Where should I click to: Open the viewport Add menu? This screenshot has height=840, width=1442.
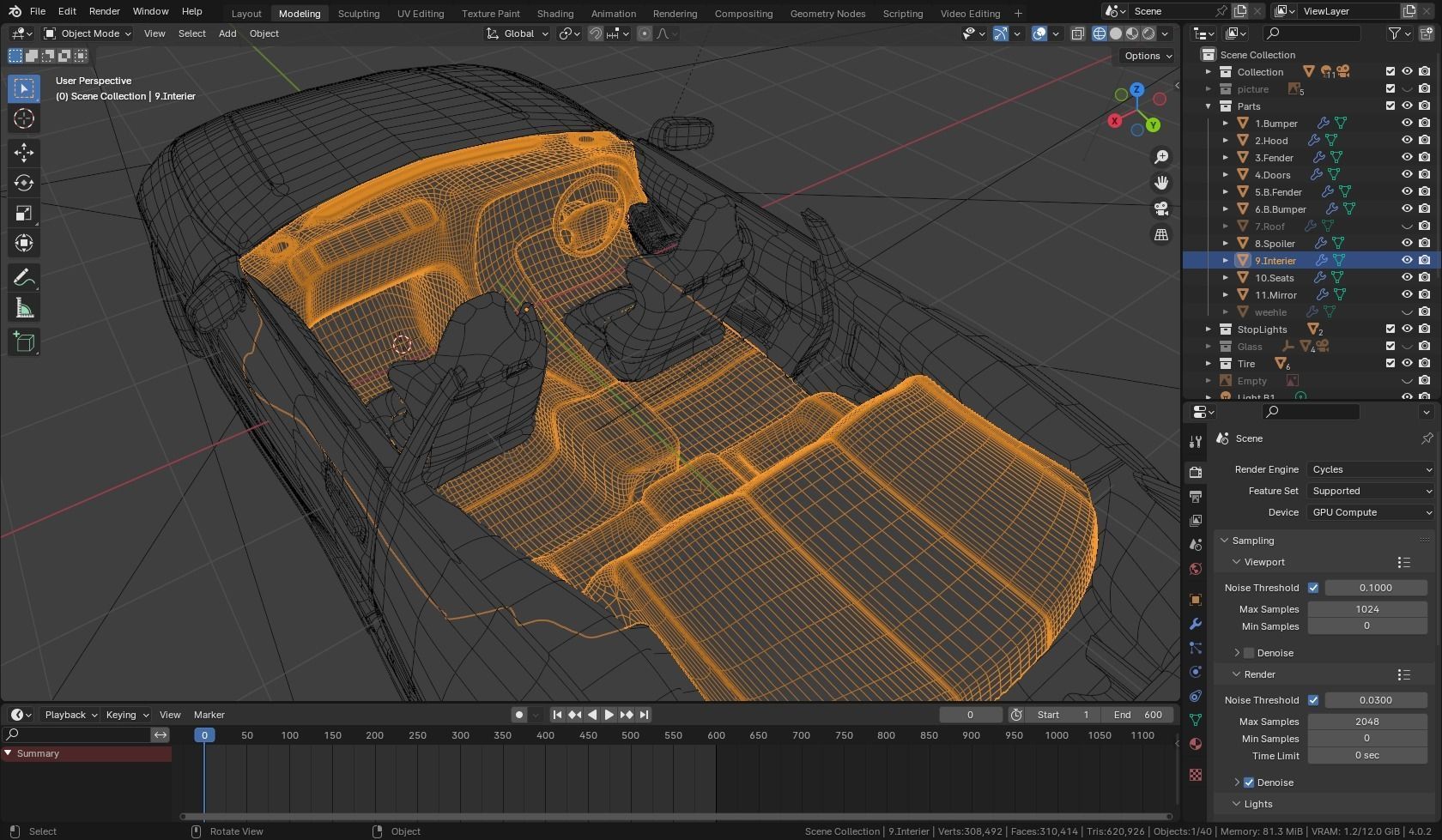click(x=227, y=33)
